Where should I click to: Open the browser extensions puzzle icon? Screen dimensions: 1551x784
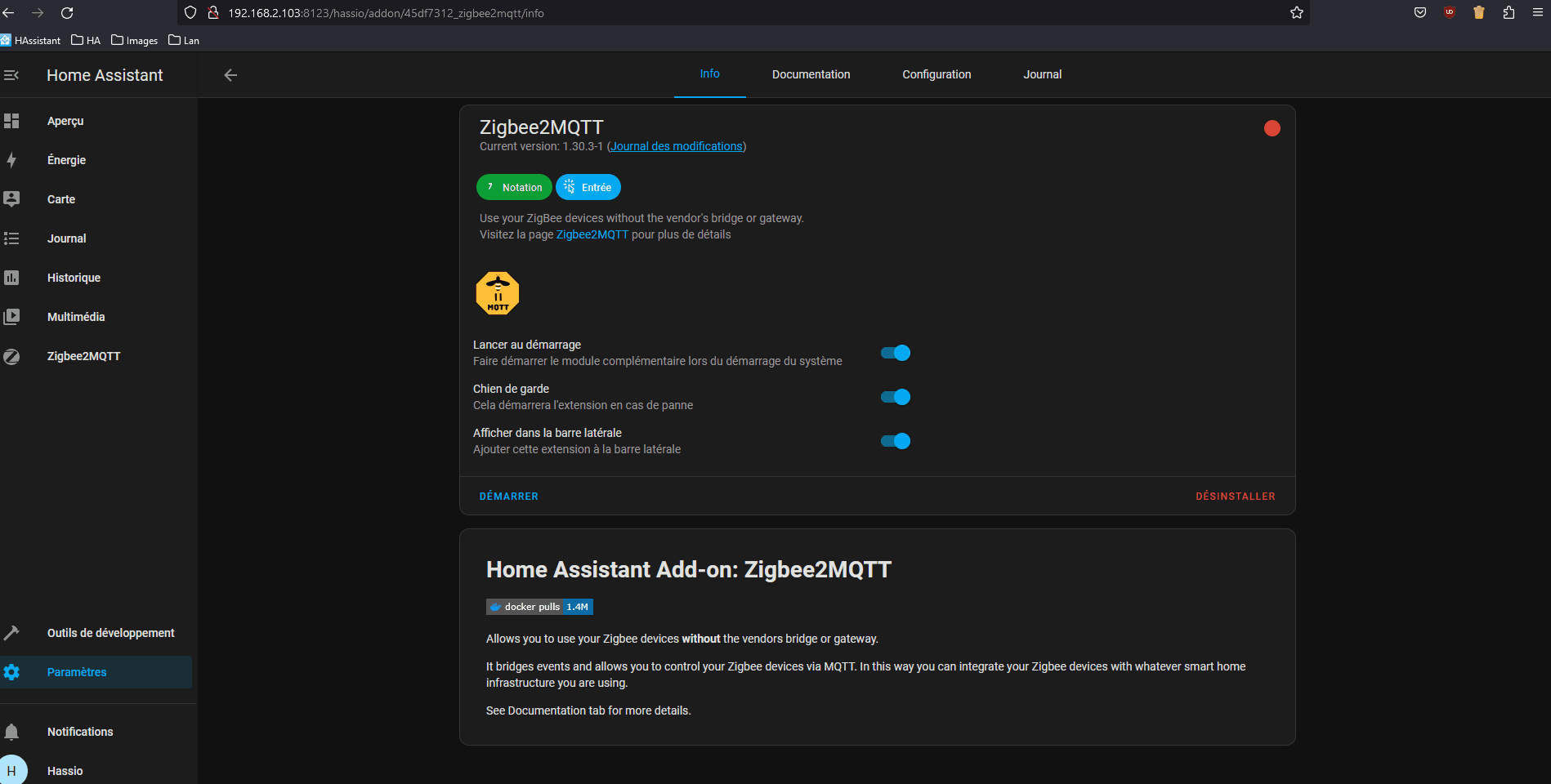pos(1509,13)
